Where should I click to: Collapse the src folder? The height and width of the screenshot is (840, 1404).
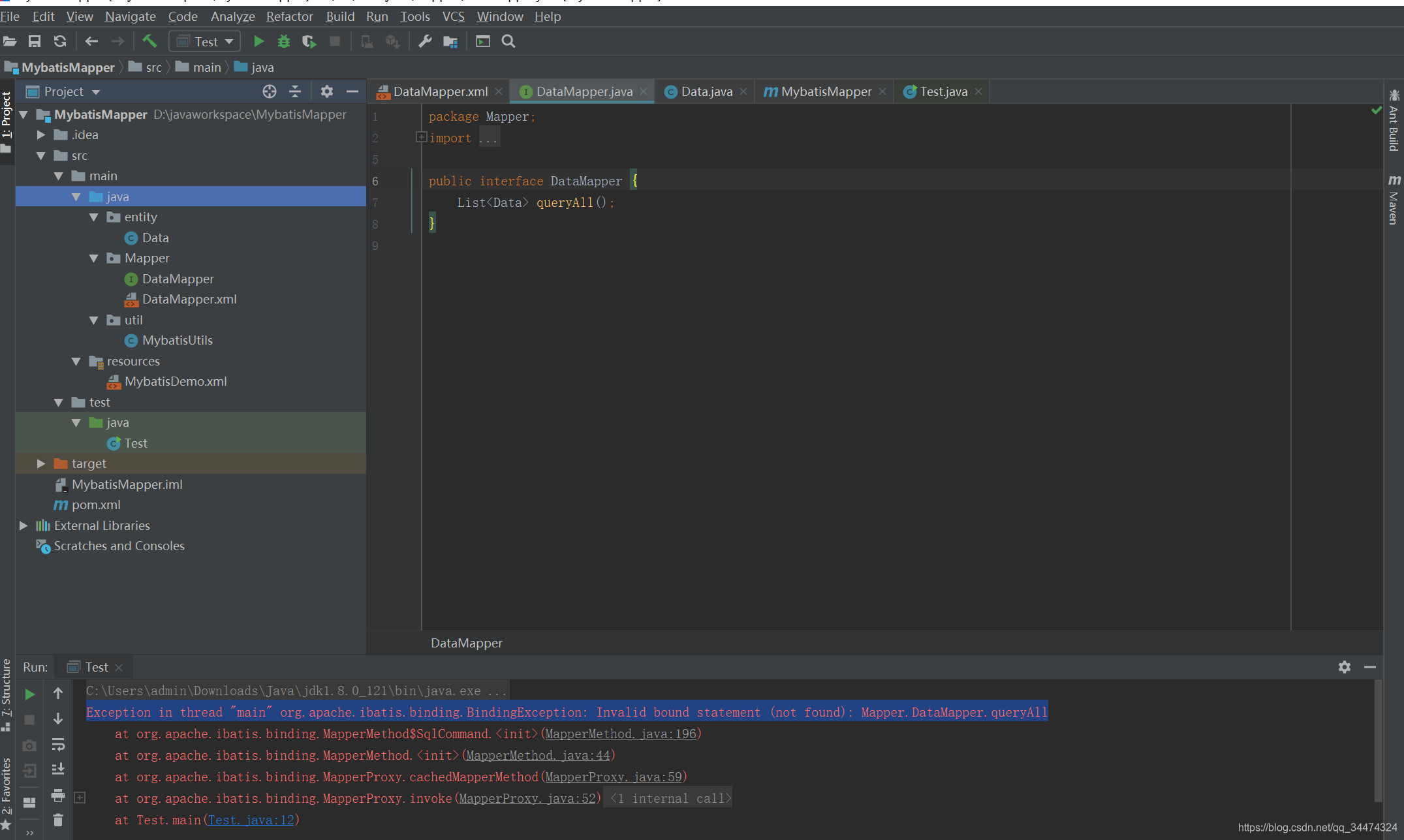point(41,156)
